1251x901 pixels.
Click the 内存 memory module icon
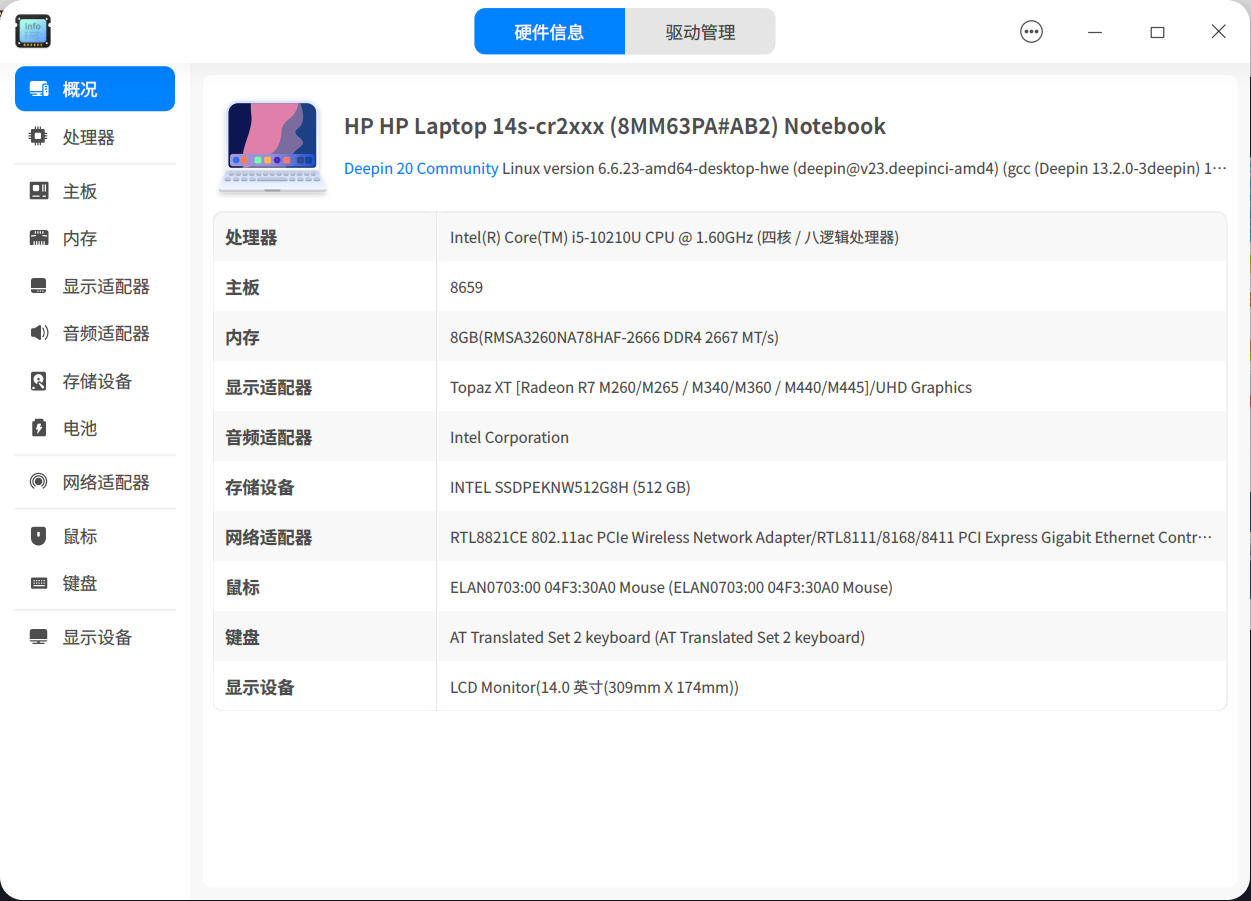click(x=39, y=238)
